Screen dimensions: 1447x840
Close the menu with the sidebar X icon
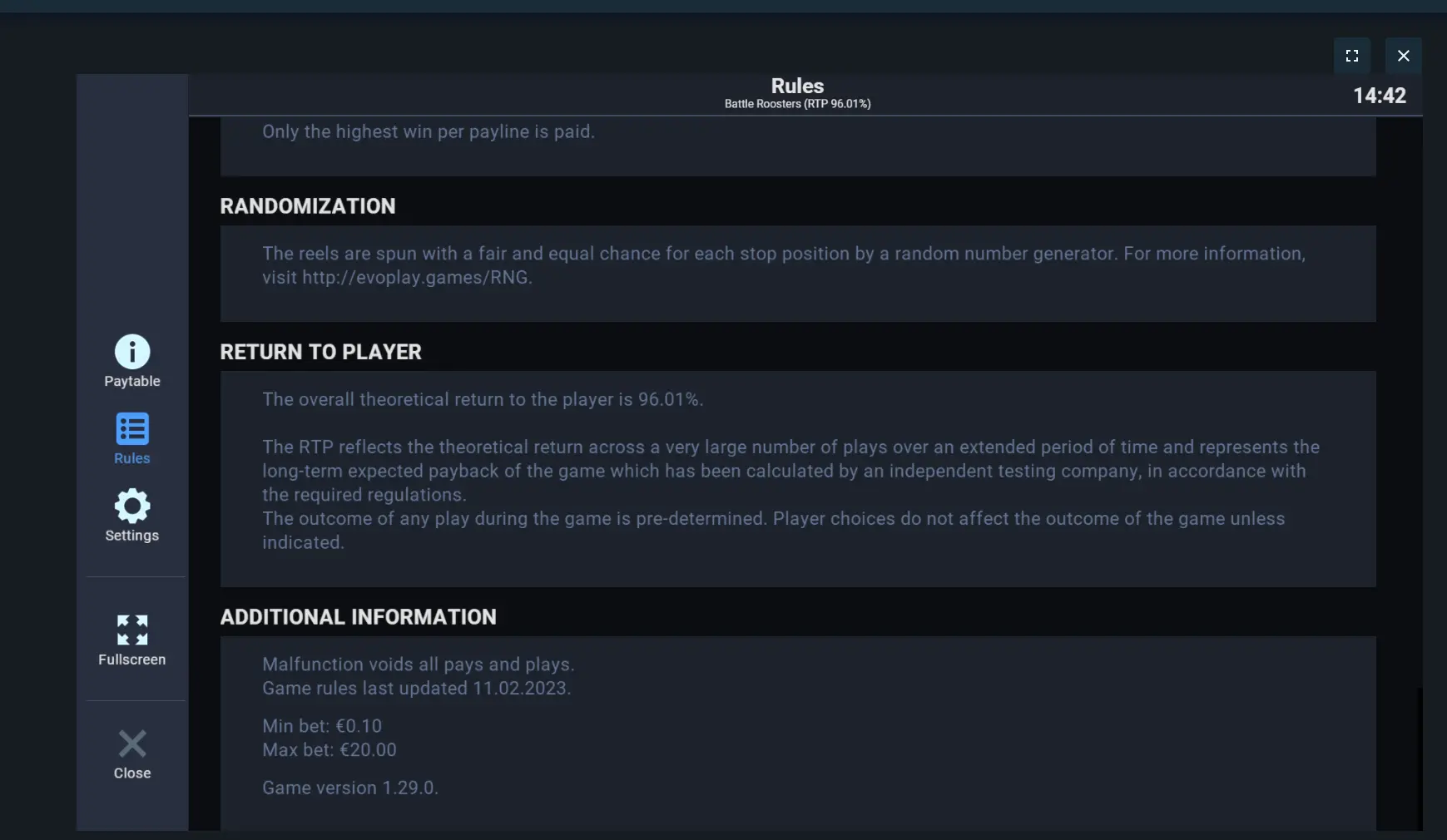point(132,744)
